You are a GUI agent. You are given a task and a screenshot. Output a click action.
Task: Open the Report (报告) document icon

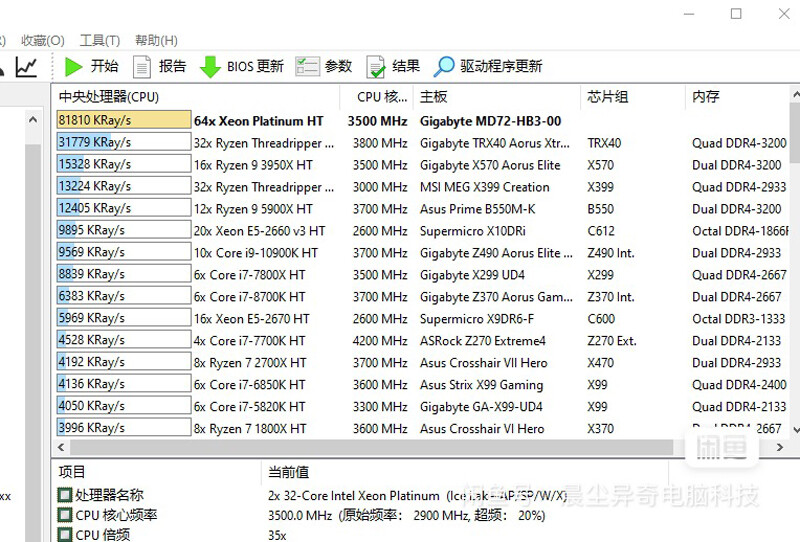(142, 67)
